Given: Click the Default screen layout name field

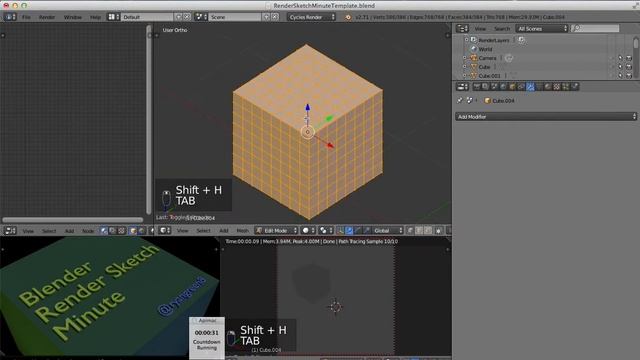Looking at the screenshot, I should [x=147, y=17].
